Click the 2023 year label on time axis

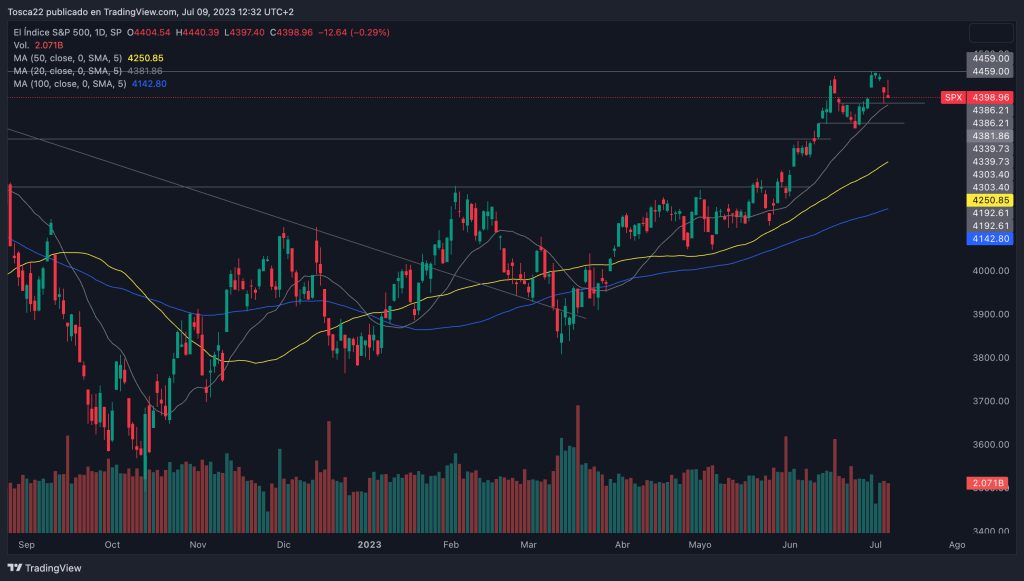coord(370,545)
